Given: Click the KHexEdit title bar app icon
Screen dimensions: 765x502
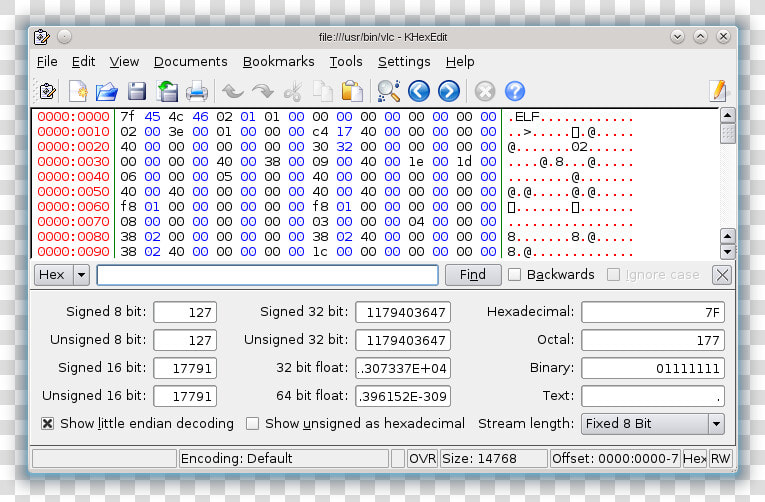Looking at the screenshot, I should (x=42, y=37).
